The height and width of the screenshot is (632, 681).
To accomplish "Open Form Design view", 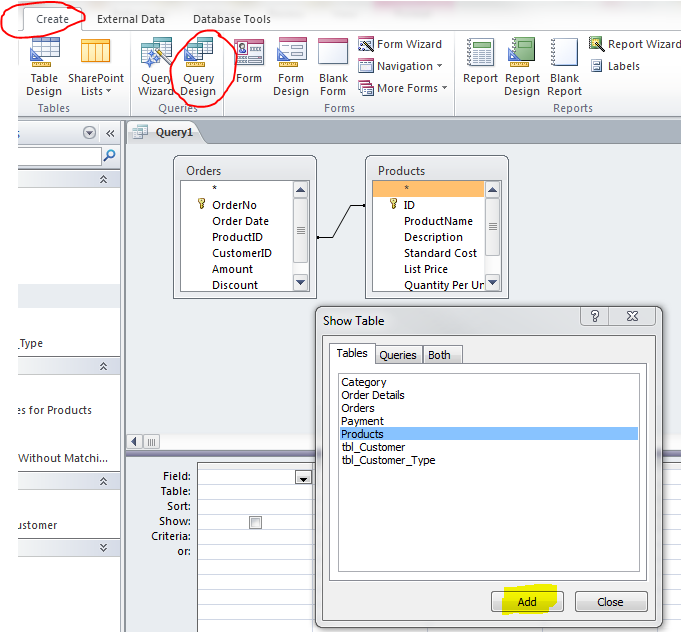I will click(291, 67).
